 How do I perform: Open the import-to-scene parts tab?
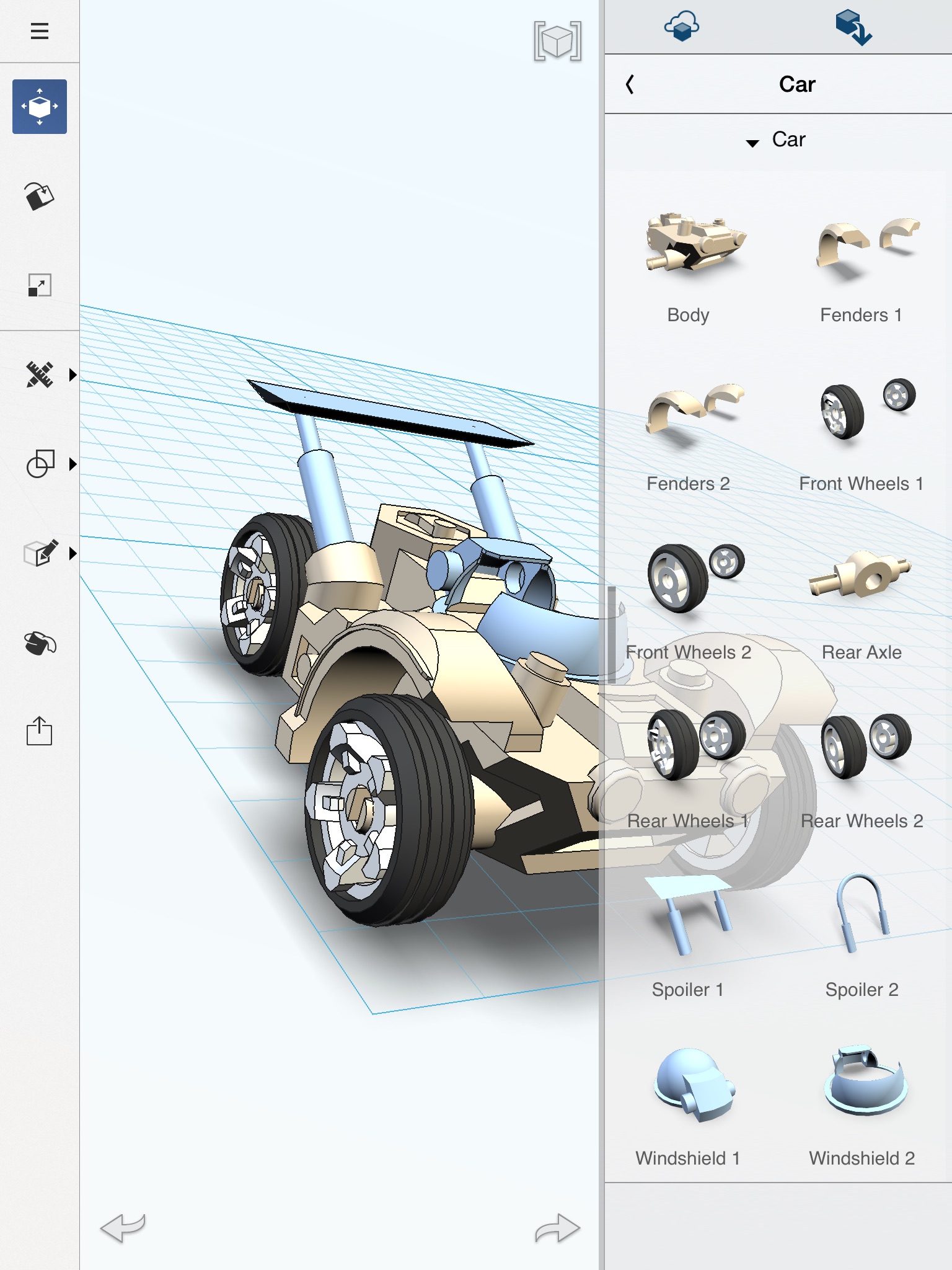[853, 27]
